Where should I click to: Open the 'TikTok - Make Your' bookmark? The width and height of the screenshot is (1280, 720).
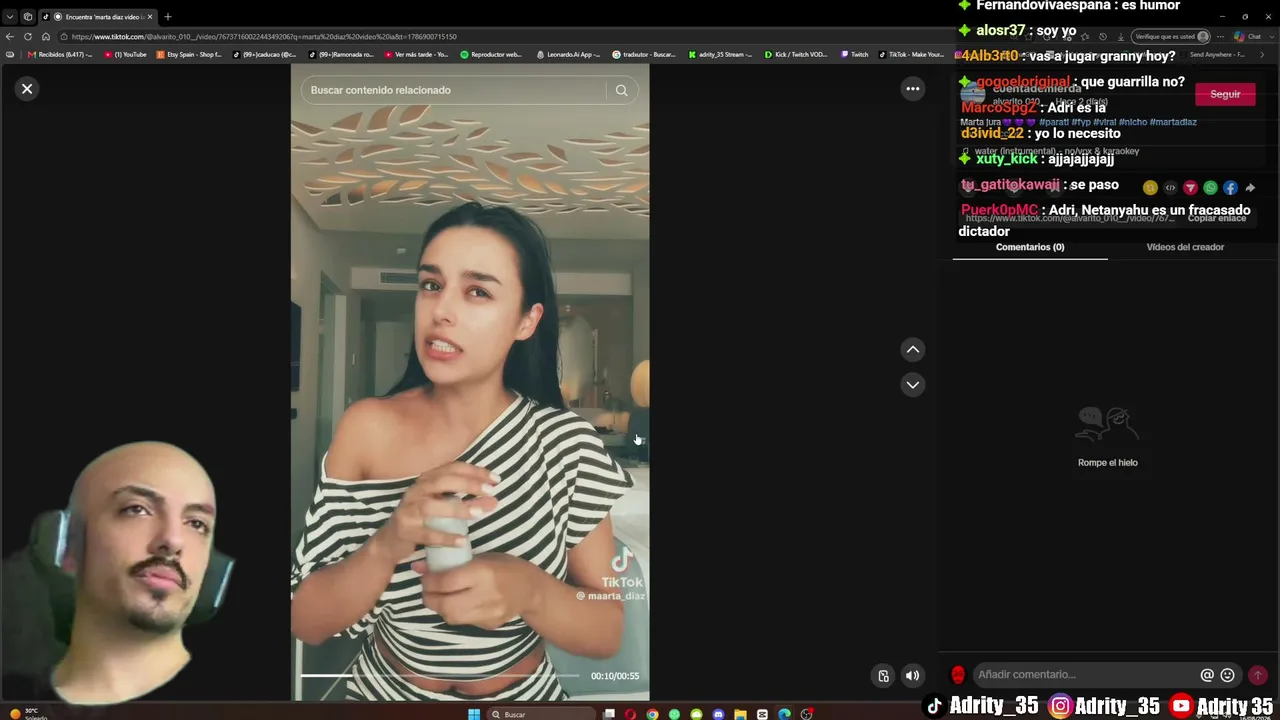tap(913, 54)
